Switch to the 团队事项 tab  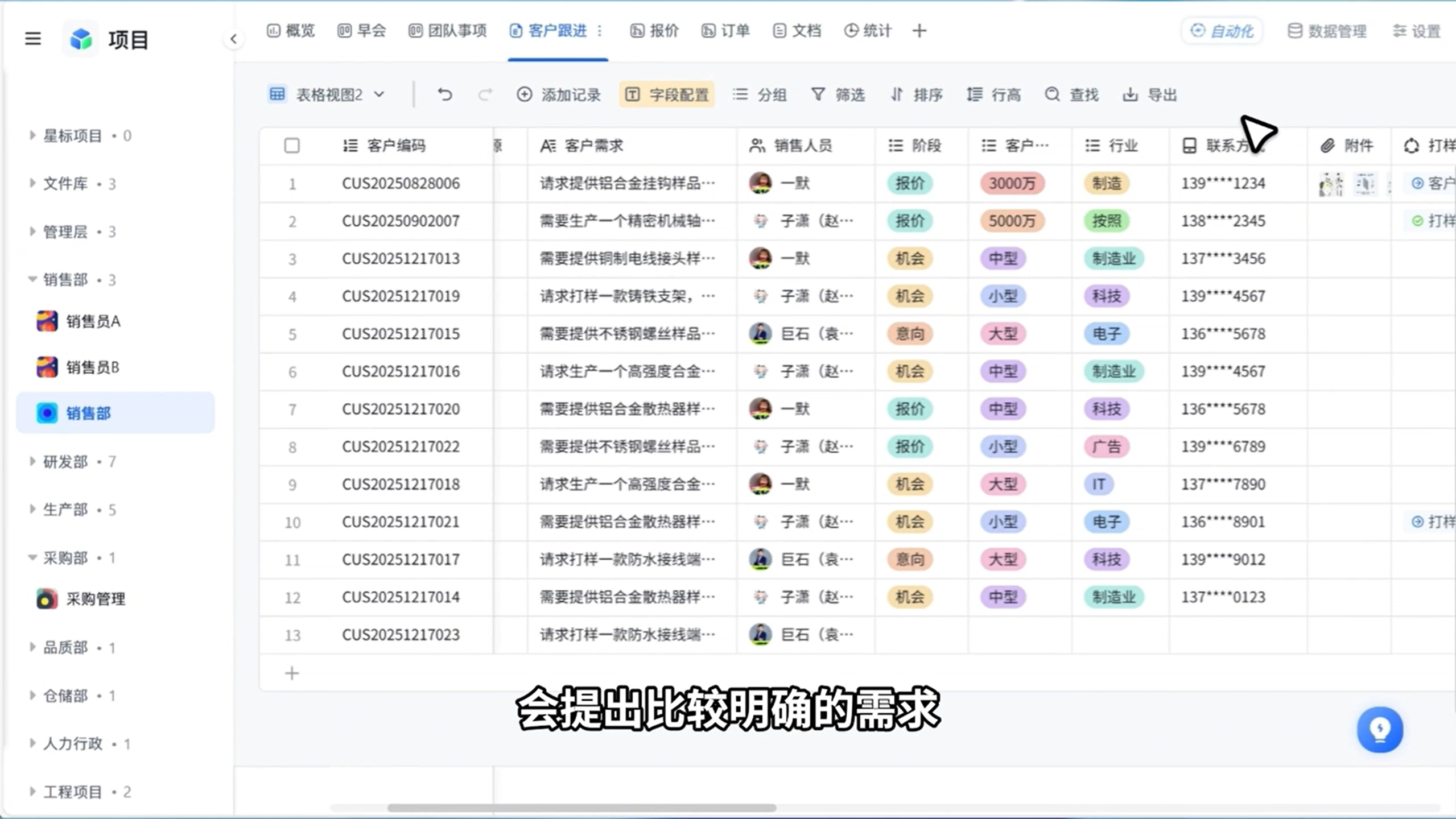point(448,31)
